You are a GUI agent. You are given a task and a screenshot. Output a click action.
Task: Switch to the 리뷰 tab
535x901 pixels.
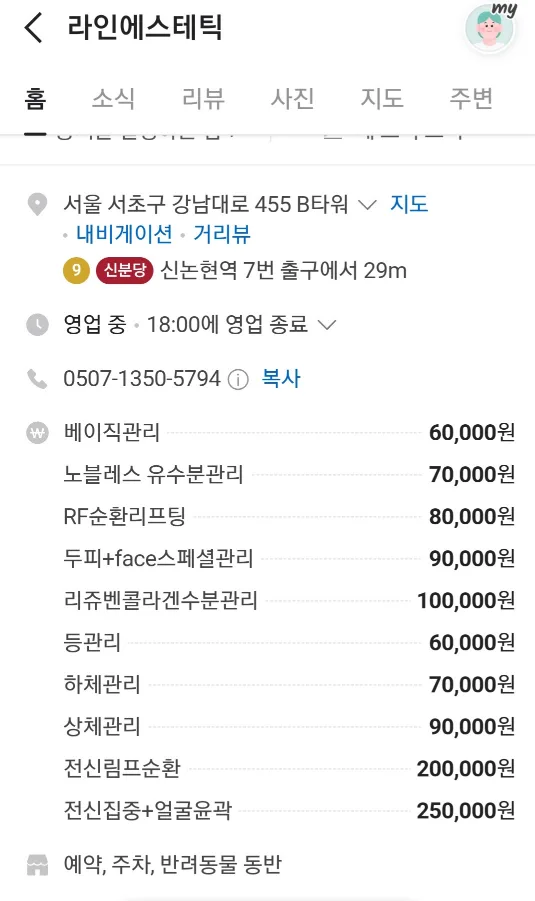click(x=203, y=98)
